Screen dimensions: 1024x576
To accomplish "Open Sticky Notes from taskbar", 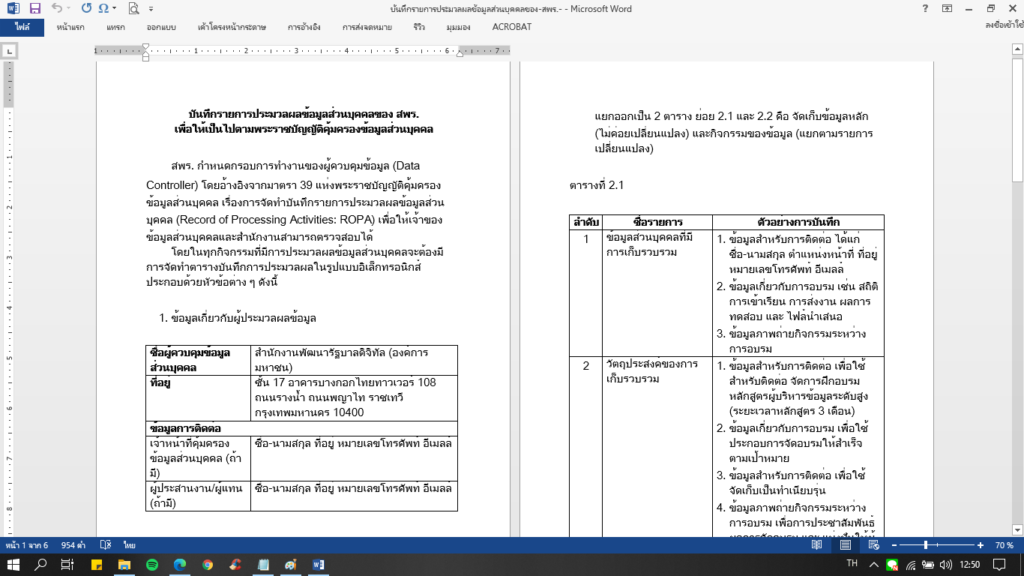I will point(97,565).
